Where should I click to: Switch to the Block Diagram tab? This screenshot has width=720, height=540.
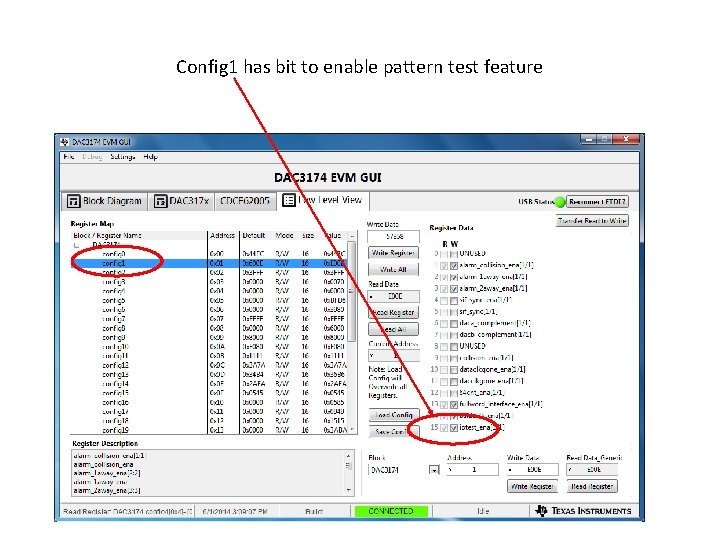(105, 201)
